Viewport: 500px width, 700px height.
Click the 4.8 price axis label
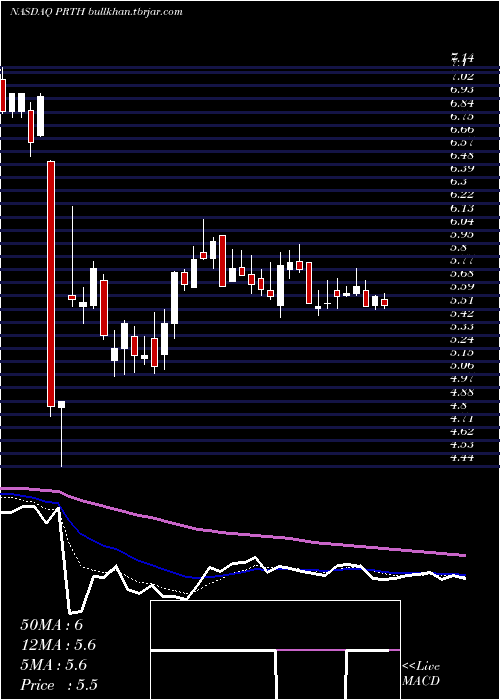pyautogui.click(x=458, y=405)
